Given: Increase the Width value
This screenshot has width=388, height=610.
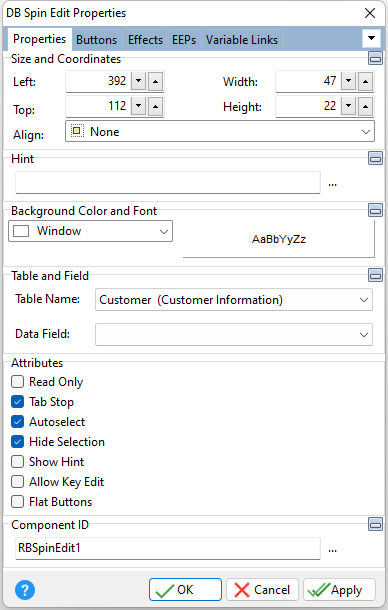Looking at the screenshot, I should coord(365,81).
